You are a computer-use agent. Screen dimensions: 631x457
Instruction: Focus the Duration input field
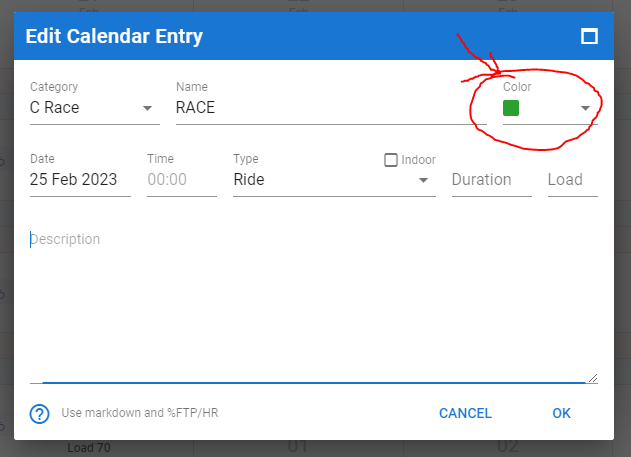[x=491, y=180]
